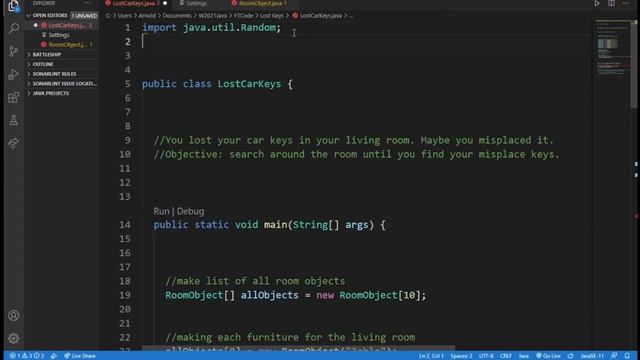640x360 pixels.
Task: Click the W2021Java breadcrumb segment
Action: tap(213, 16)
